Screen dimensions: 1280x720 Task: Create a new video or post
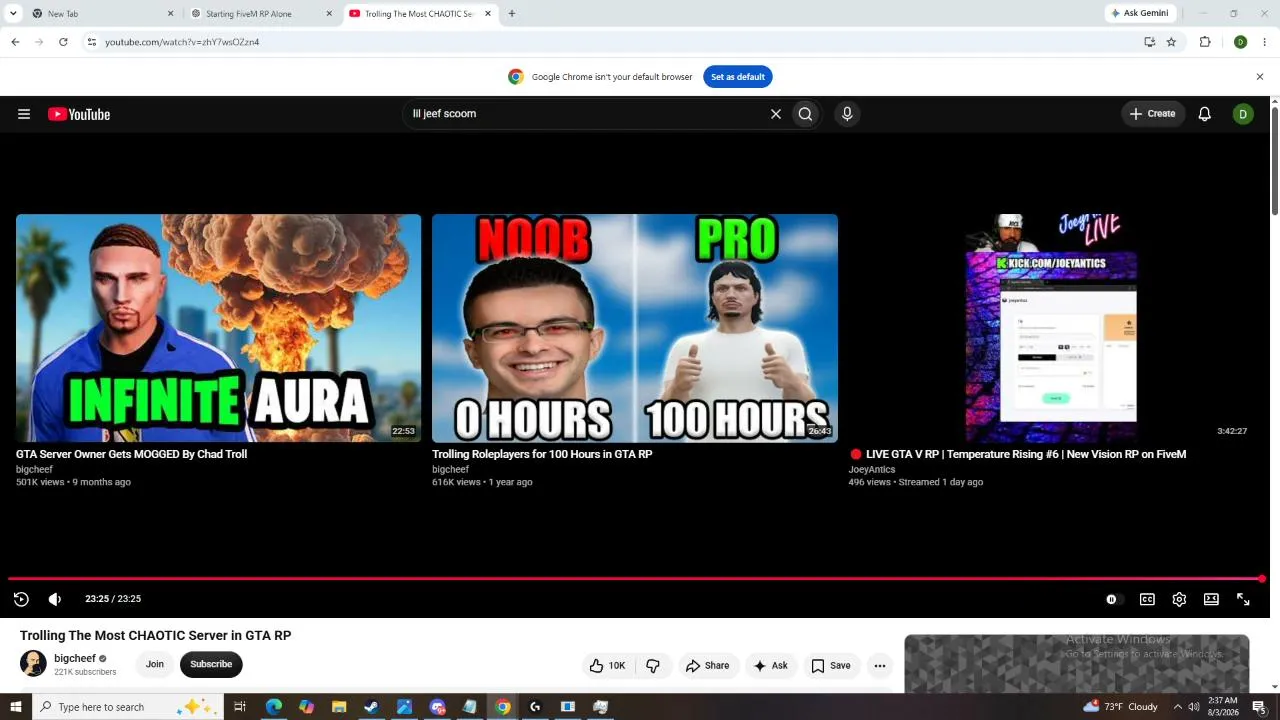click(1153, 114)
